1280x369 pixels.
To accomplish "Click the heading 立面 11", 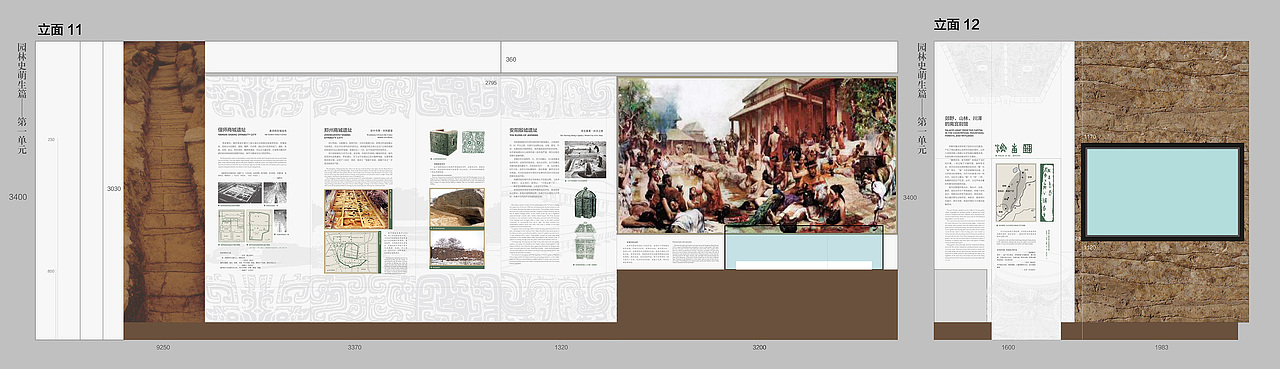I will (59, 29).
